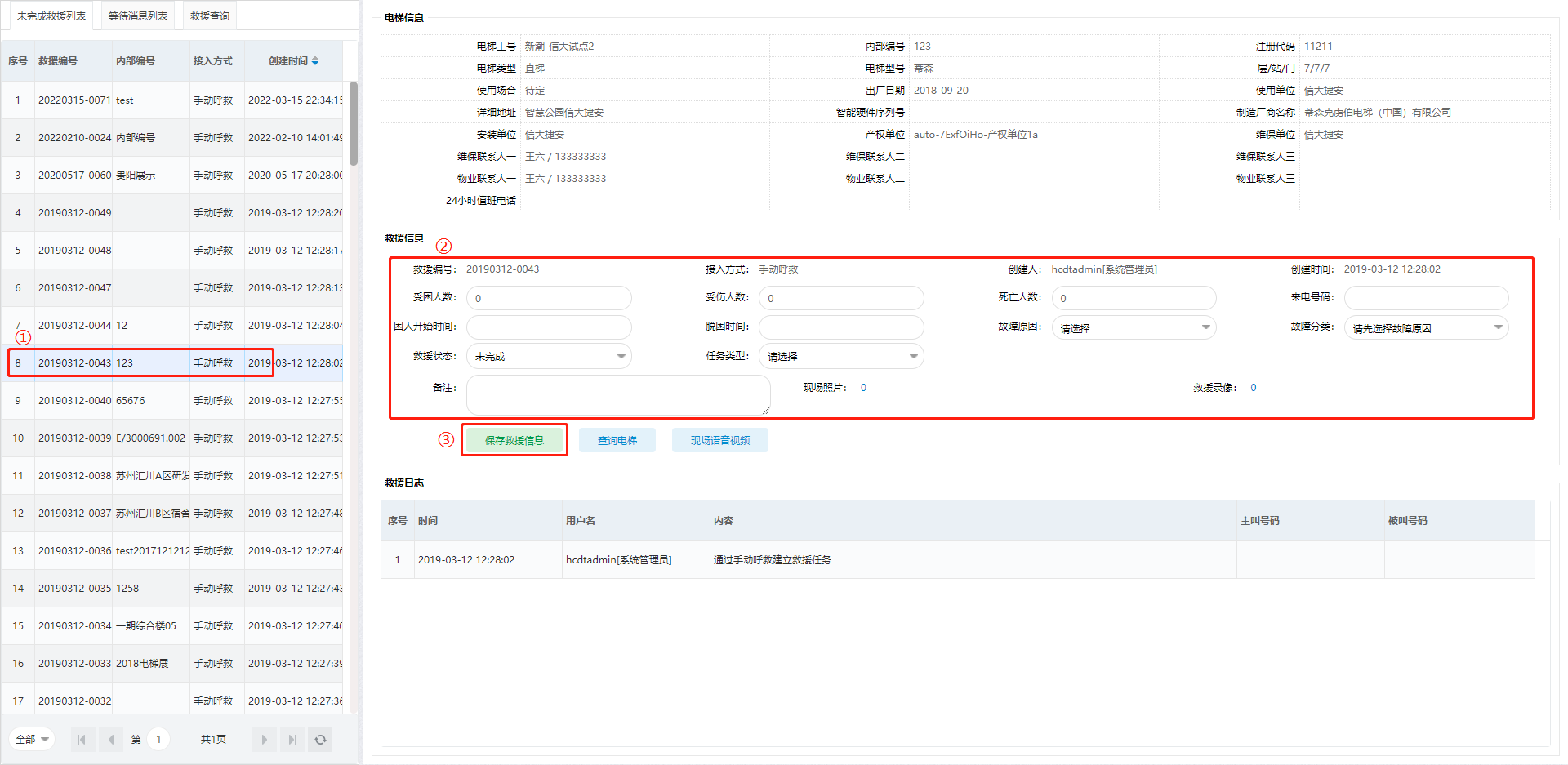
Task: Click the 受伤人数 input field
Action: (x=841, y=298)
